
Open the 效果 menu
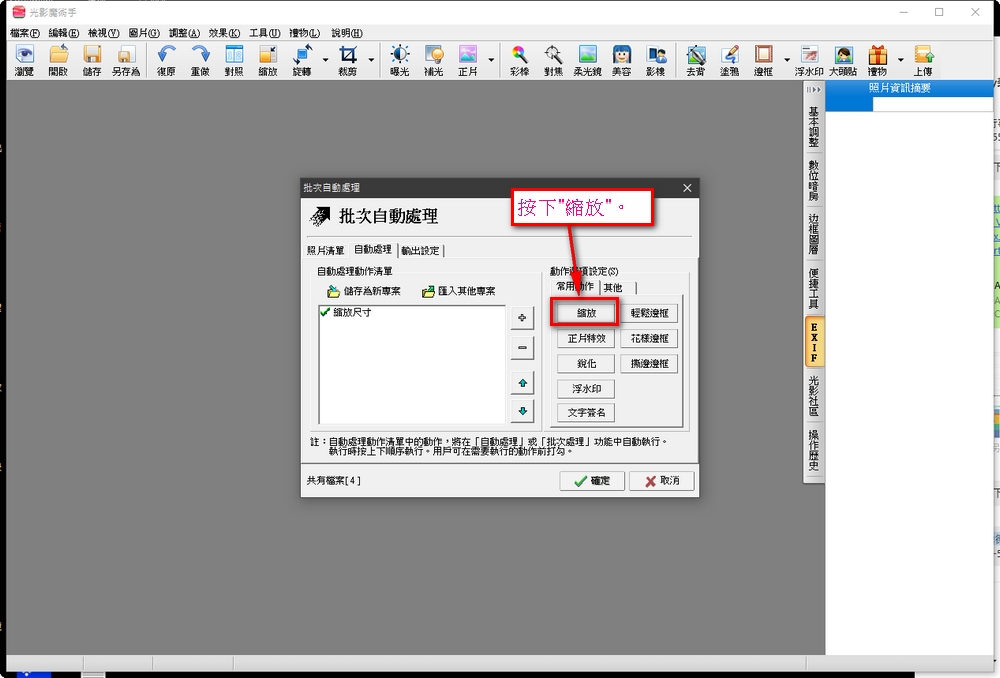224,33
